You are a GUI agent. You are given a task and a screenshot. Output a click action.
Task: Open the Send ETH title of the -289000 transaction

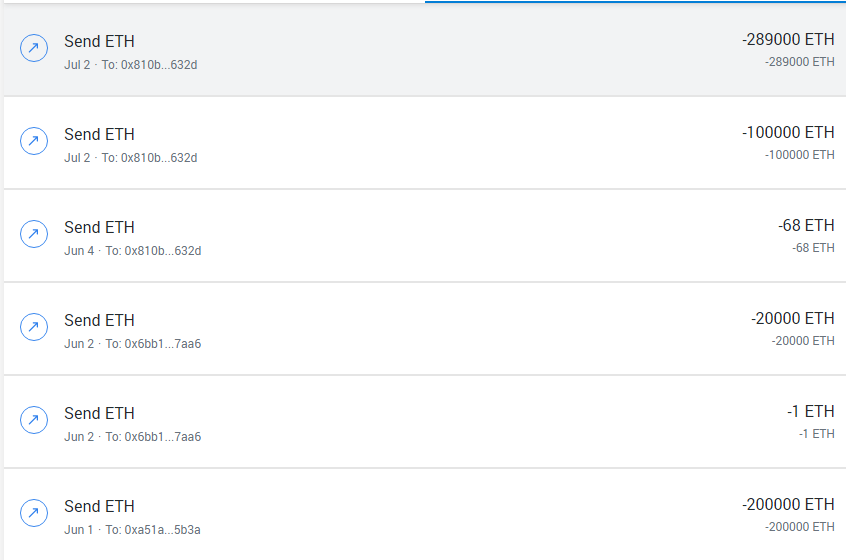pyautogui.click(x=99, y=41)
